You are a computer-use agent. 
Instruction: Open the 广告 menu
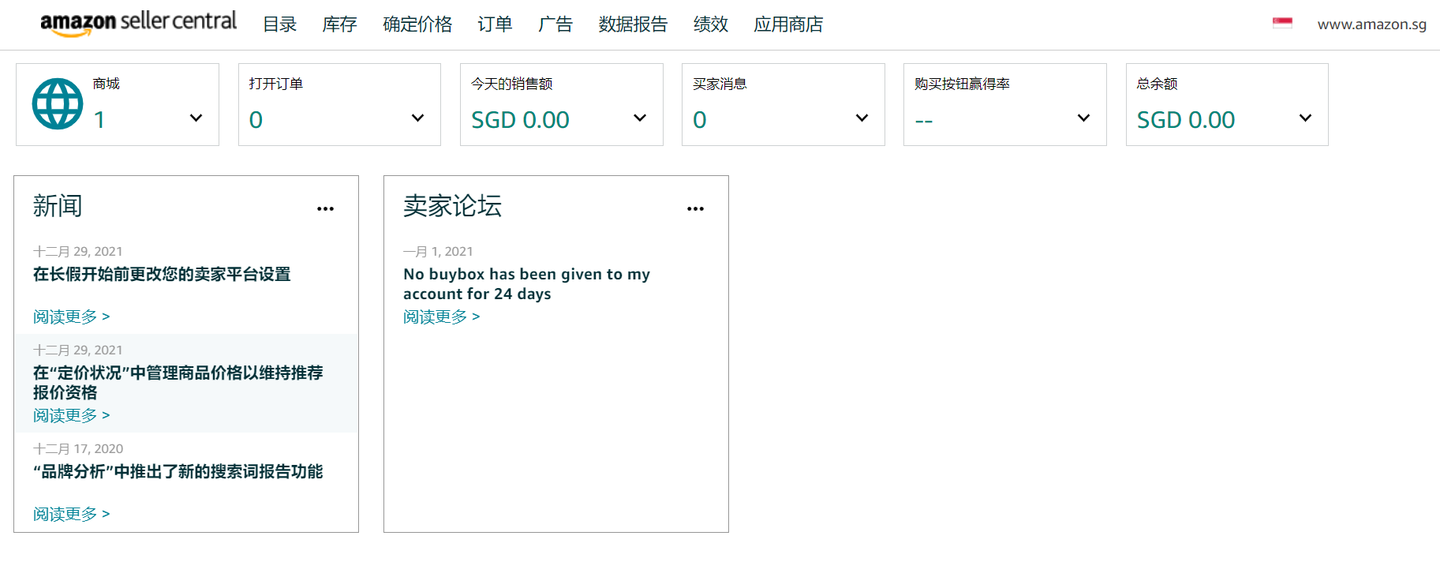(555, 24)
